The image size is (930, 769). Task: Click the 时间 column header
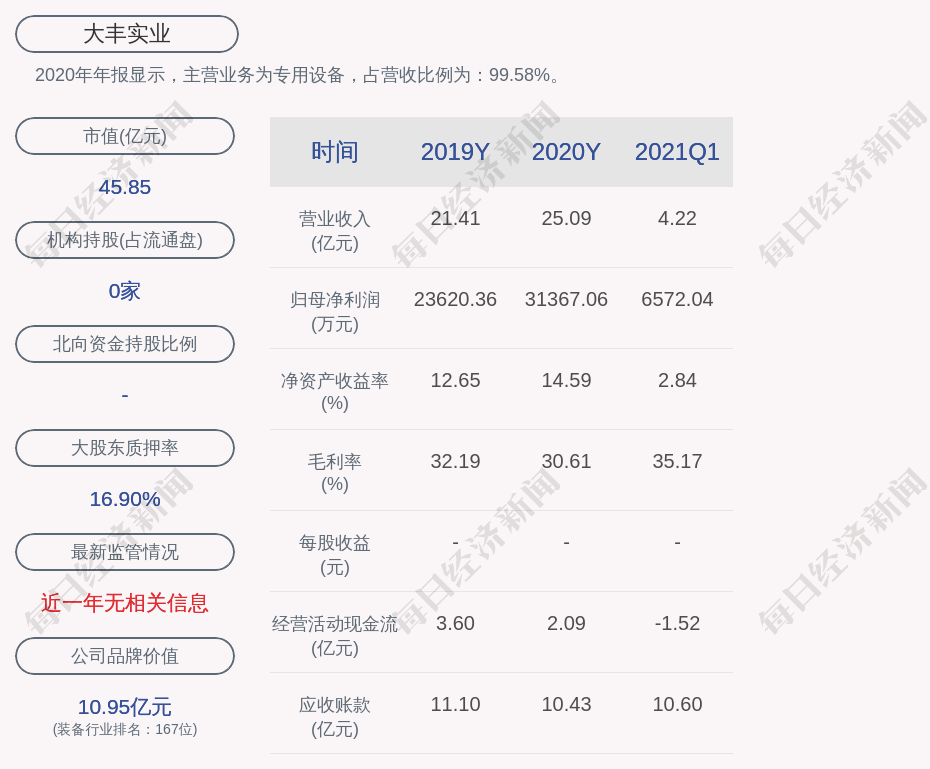[x=335, y=152]
